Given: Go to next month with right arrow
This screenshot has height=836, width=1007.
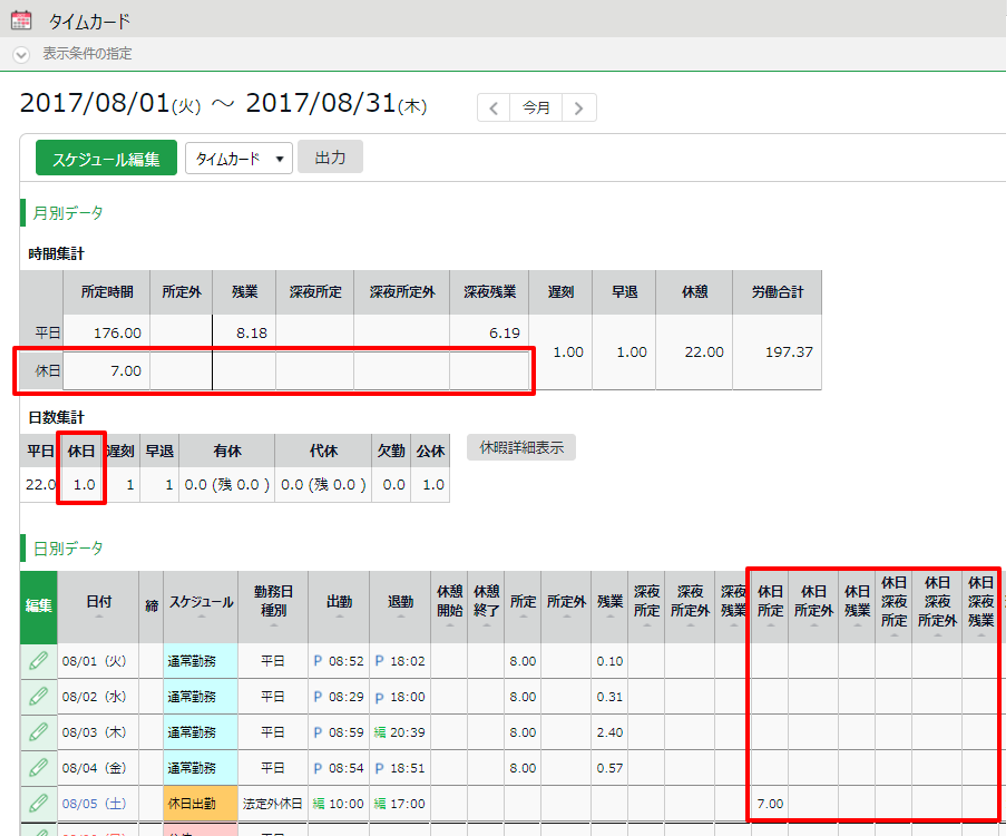Looking at the screenshot, I should tap(579, 108).
